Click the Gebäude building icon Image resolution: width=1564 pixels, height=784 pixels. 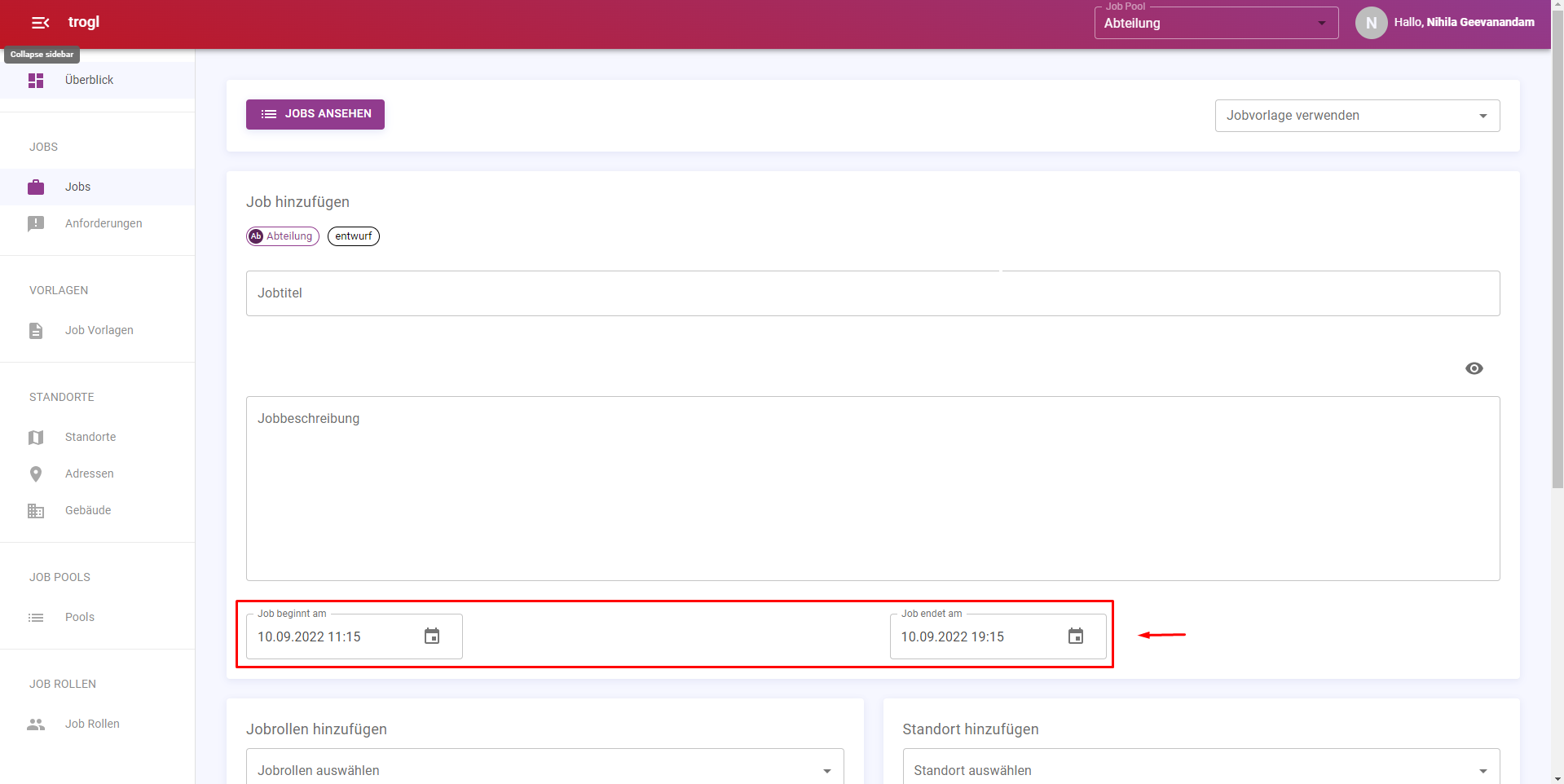click(x=36, y=511)
